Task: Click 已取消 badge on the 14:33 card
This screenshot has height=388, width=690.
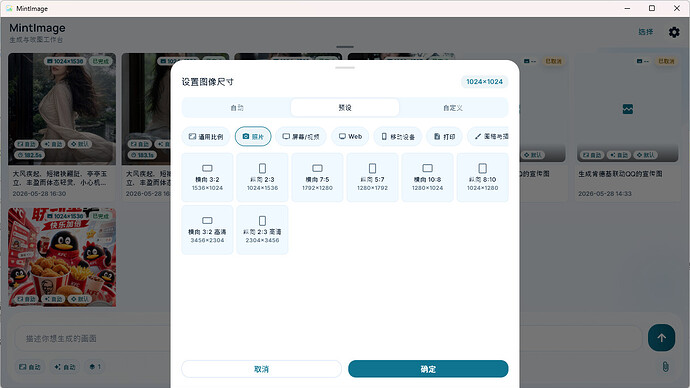Action: tap(666, 61)
